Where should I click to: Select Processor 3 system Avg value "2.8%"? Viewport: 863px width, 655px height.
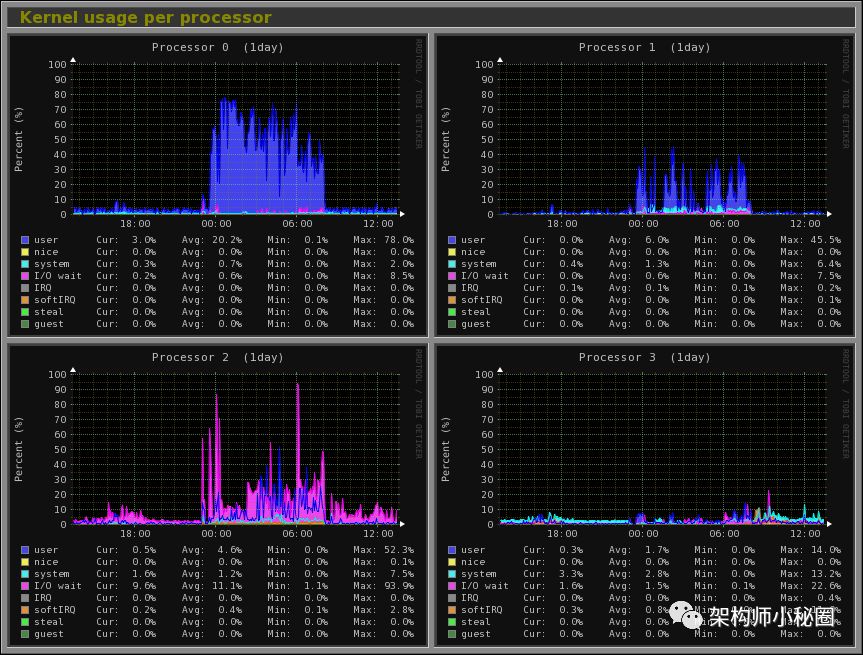[x=658, y=574]
